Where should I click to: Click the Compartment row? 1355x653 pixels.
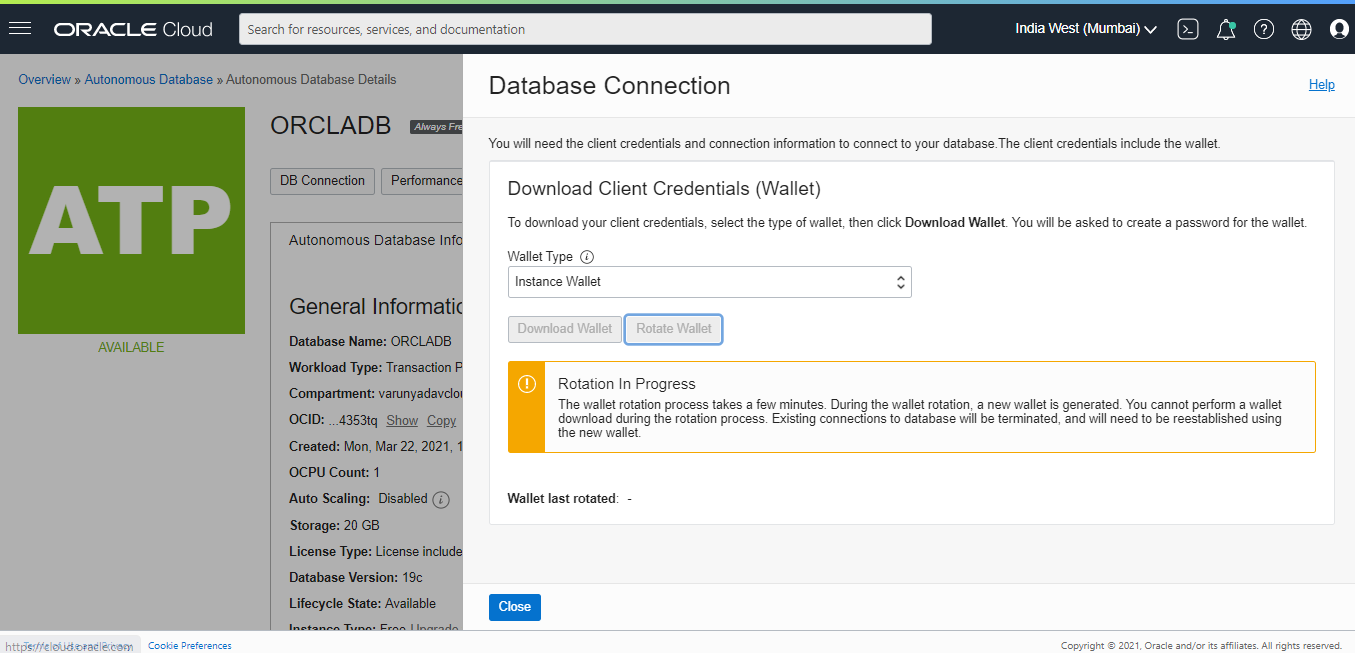tap(376, 394)
